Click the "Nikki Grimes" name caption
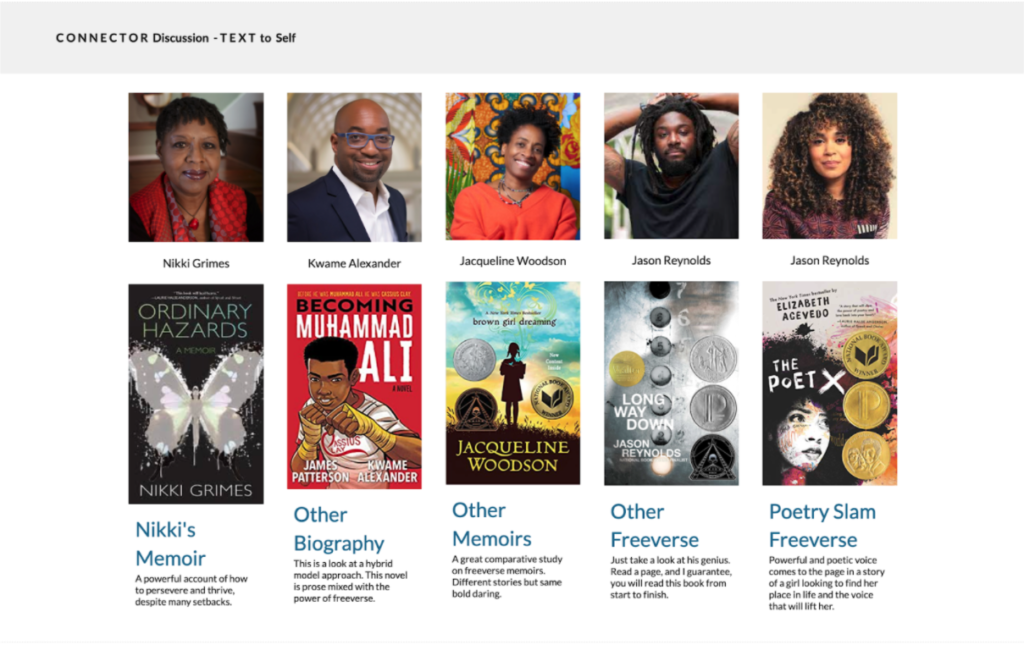The image size is (1024, 645). coord(196,264)
